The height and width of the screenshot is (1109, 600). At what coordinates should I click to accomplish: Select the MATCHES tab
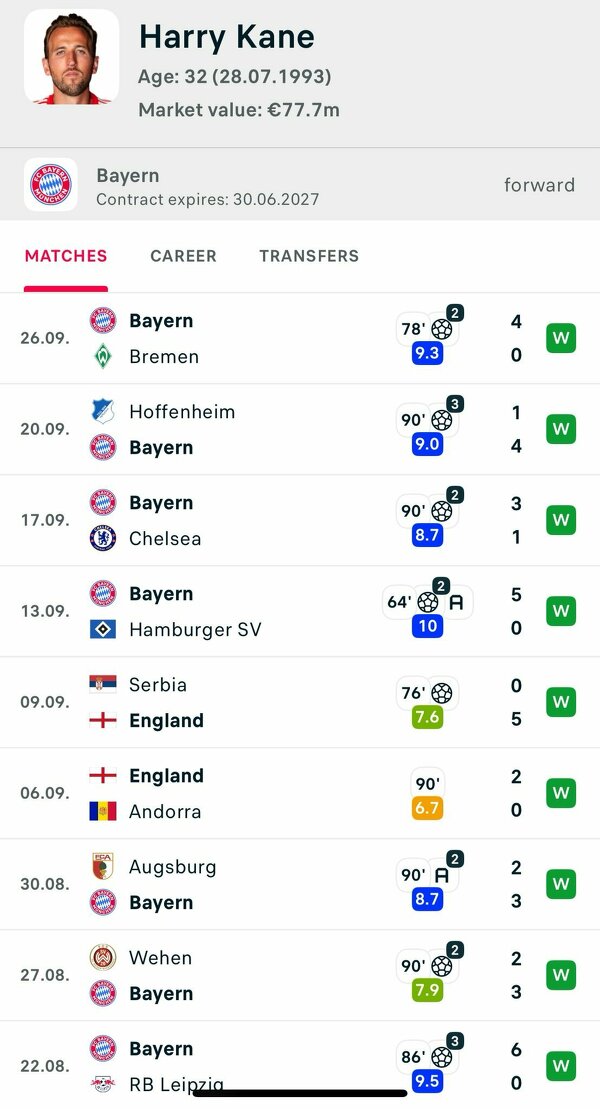(x=66, y=256)
